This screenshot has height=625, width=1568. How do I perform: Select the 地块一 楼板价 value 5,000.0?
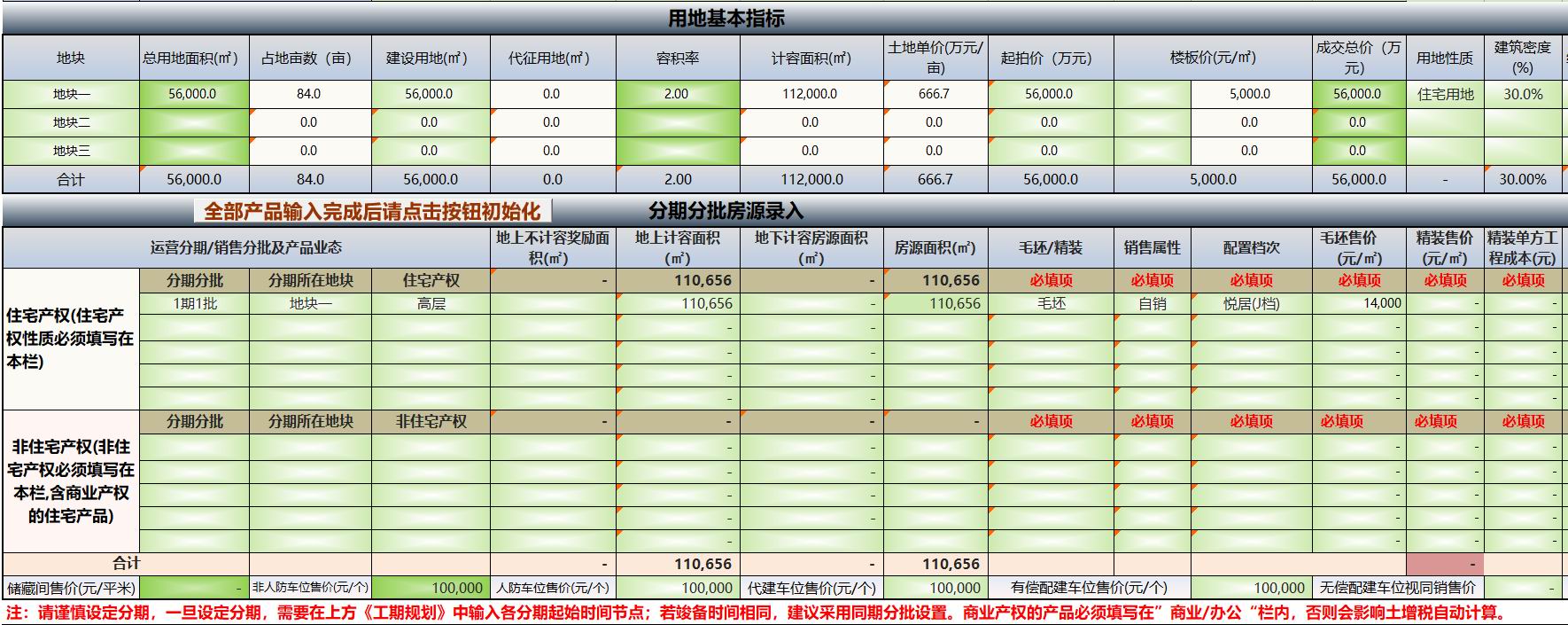[x=1251, y=94]
